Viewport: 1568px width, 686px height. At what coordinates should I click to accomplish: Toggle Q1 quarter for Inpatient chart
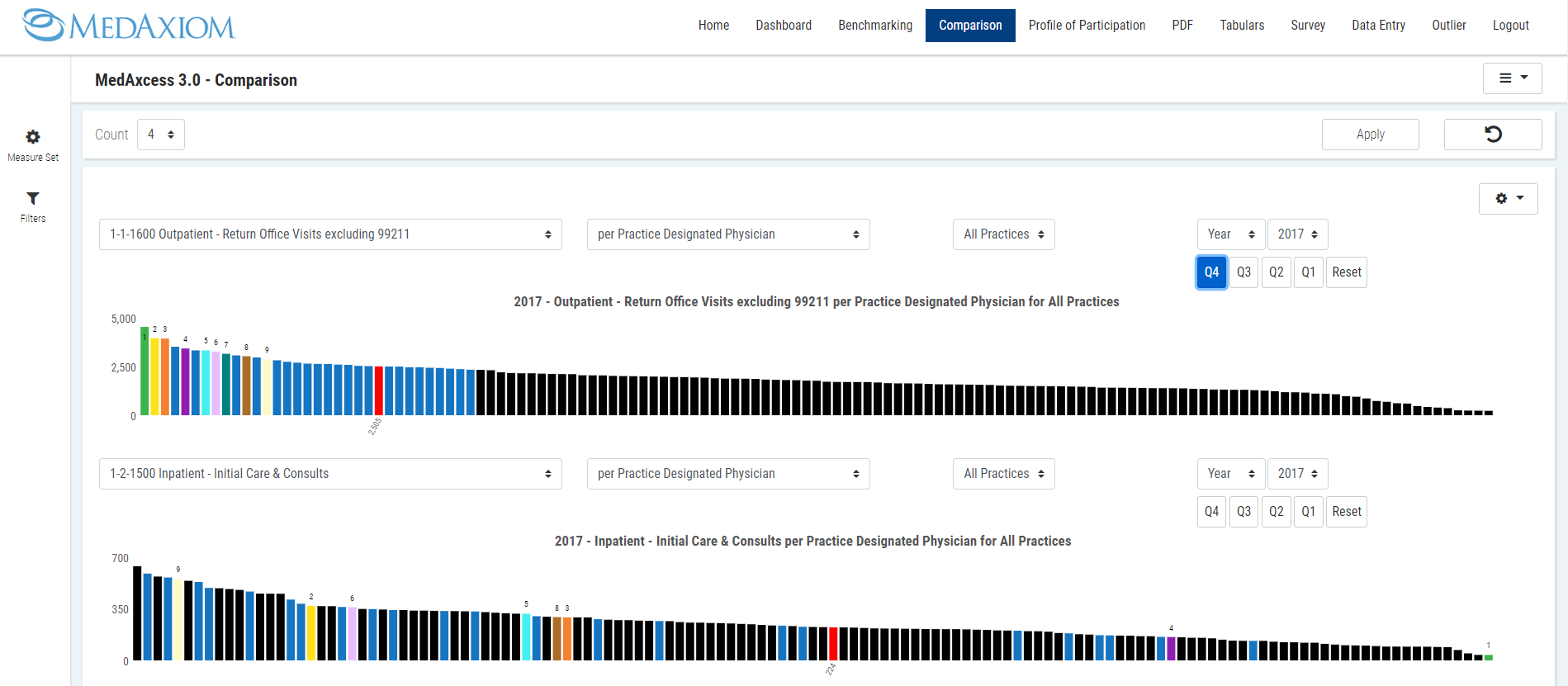pos(1308,512)
